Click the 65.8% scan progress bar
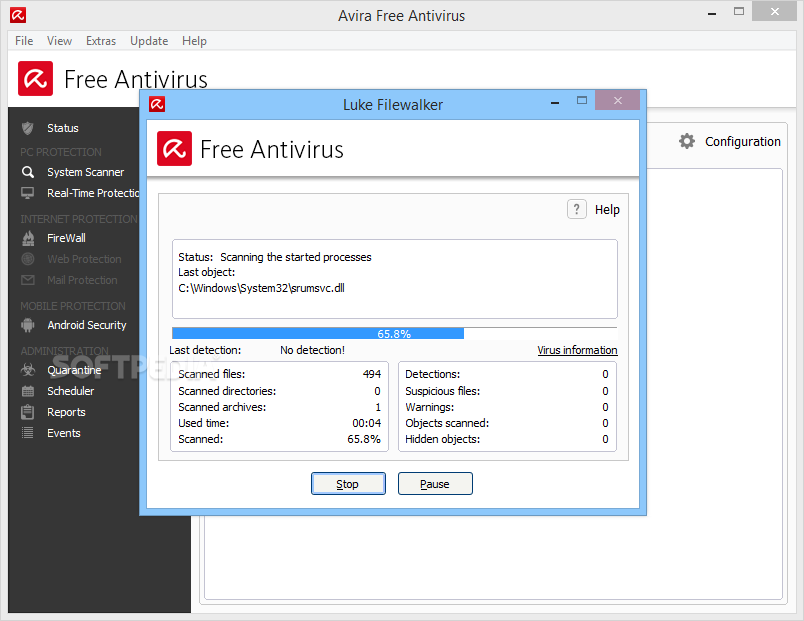The width and height of the screenshot is (804, 621). tap(394, 333)
